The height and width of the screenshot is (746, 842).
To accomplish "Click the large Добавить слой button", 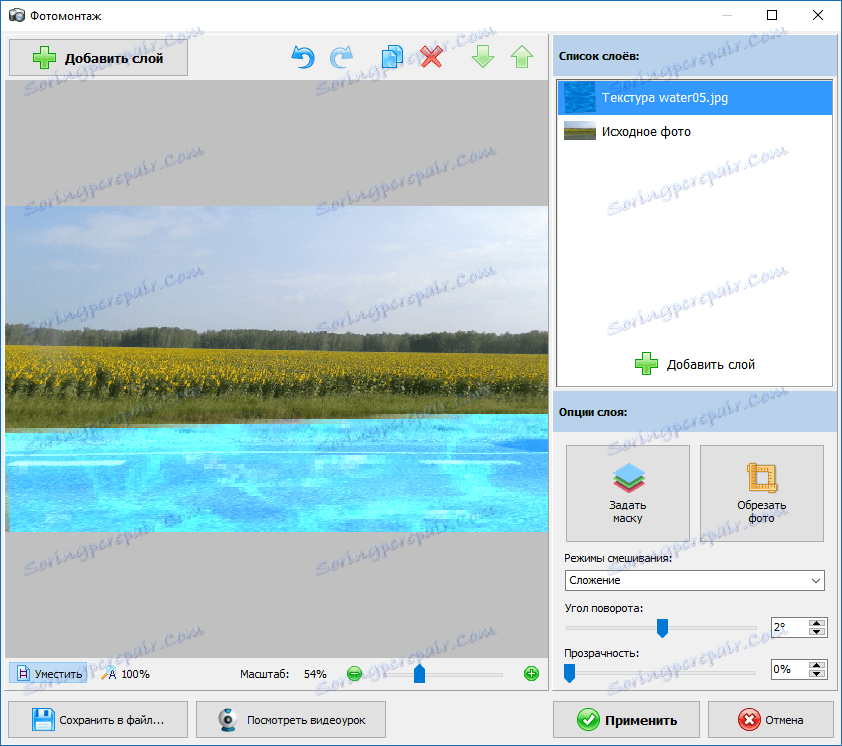I will (98, 57).
